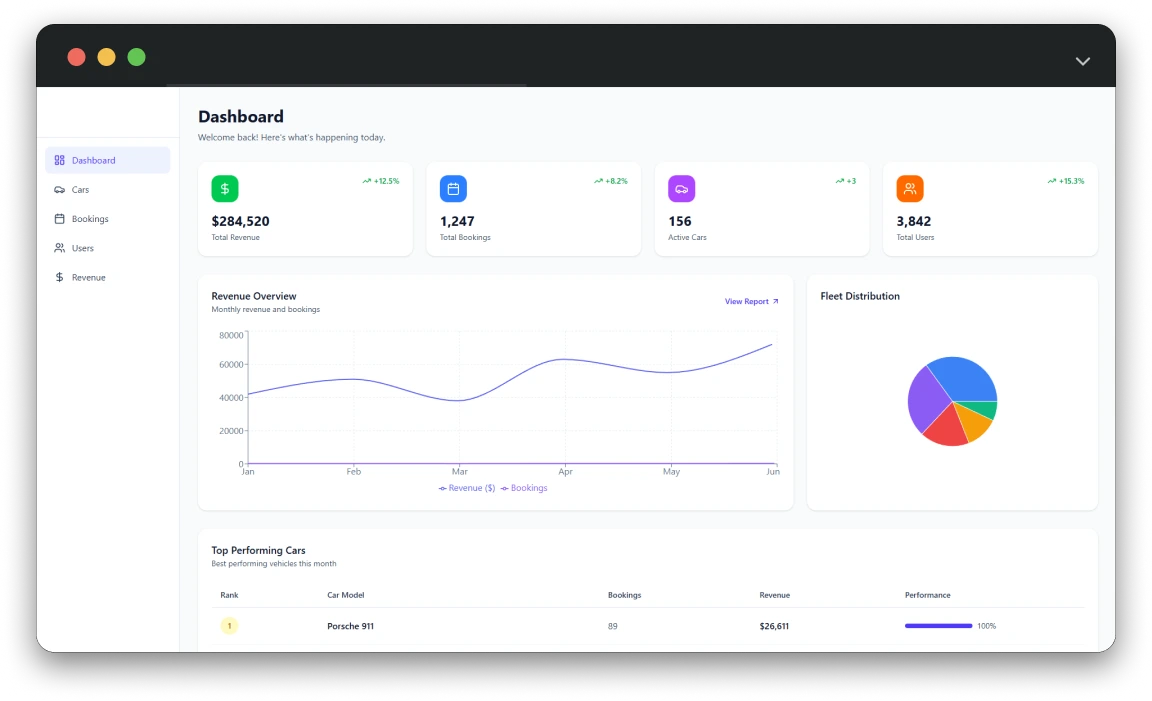Toggle the Revenue ($) legend series
Viewport: 1152px width, 701px height.
click(x=467, y=488)
